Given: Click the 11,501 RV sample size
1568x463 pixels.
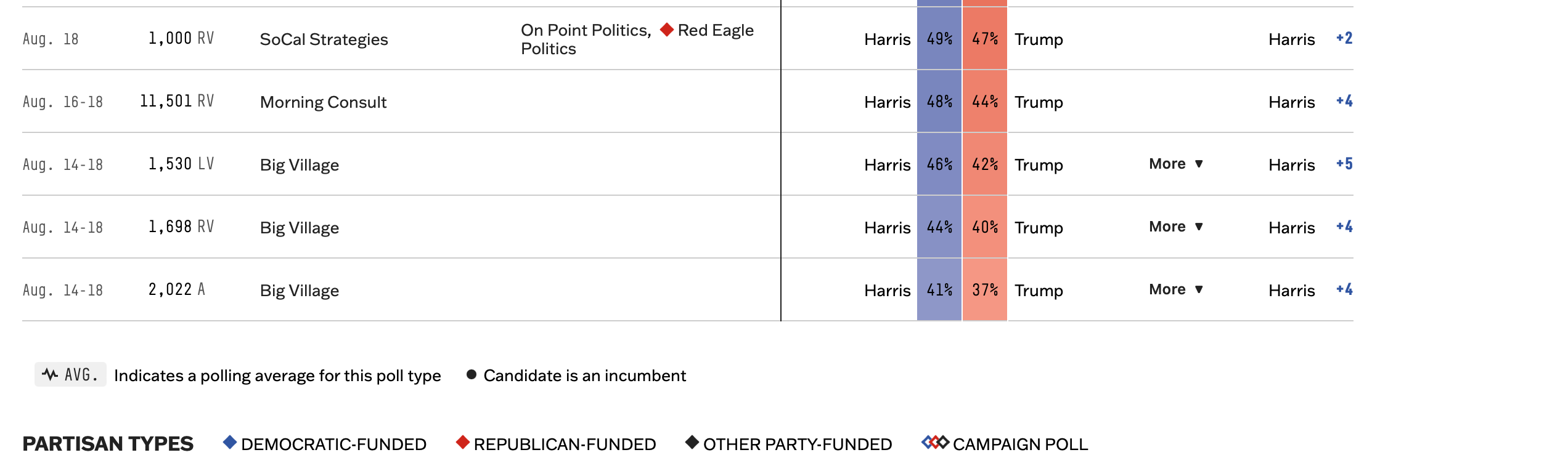Looking at the screenshot, I should 177,101.
